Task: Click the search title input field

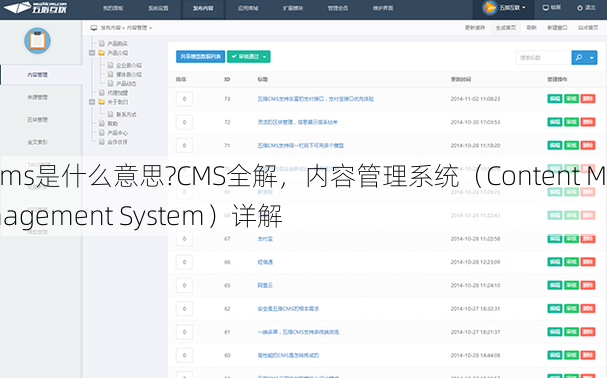Action: [544, 57]
